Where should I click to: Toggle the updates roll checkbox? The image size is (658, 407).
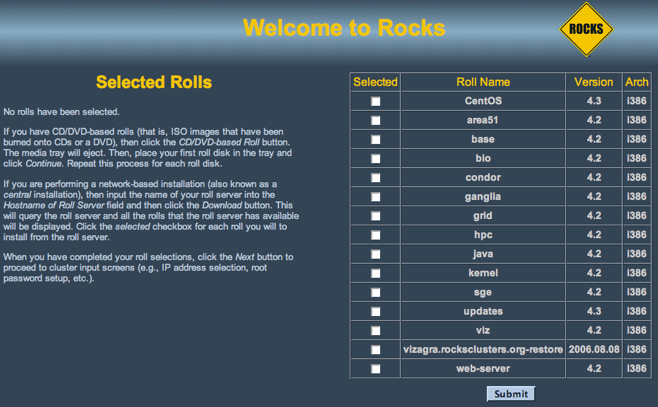click(376, 311)
